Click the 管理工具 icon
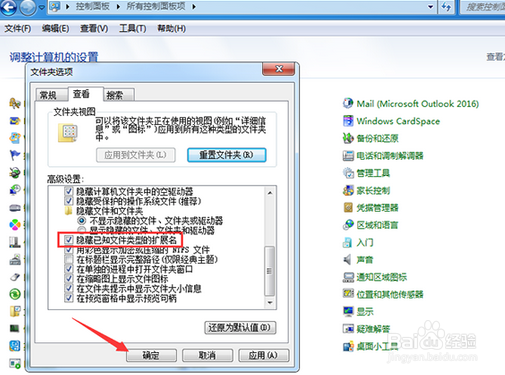The image size is (505, 375). (348, 173)
